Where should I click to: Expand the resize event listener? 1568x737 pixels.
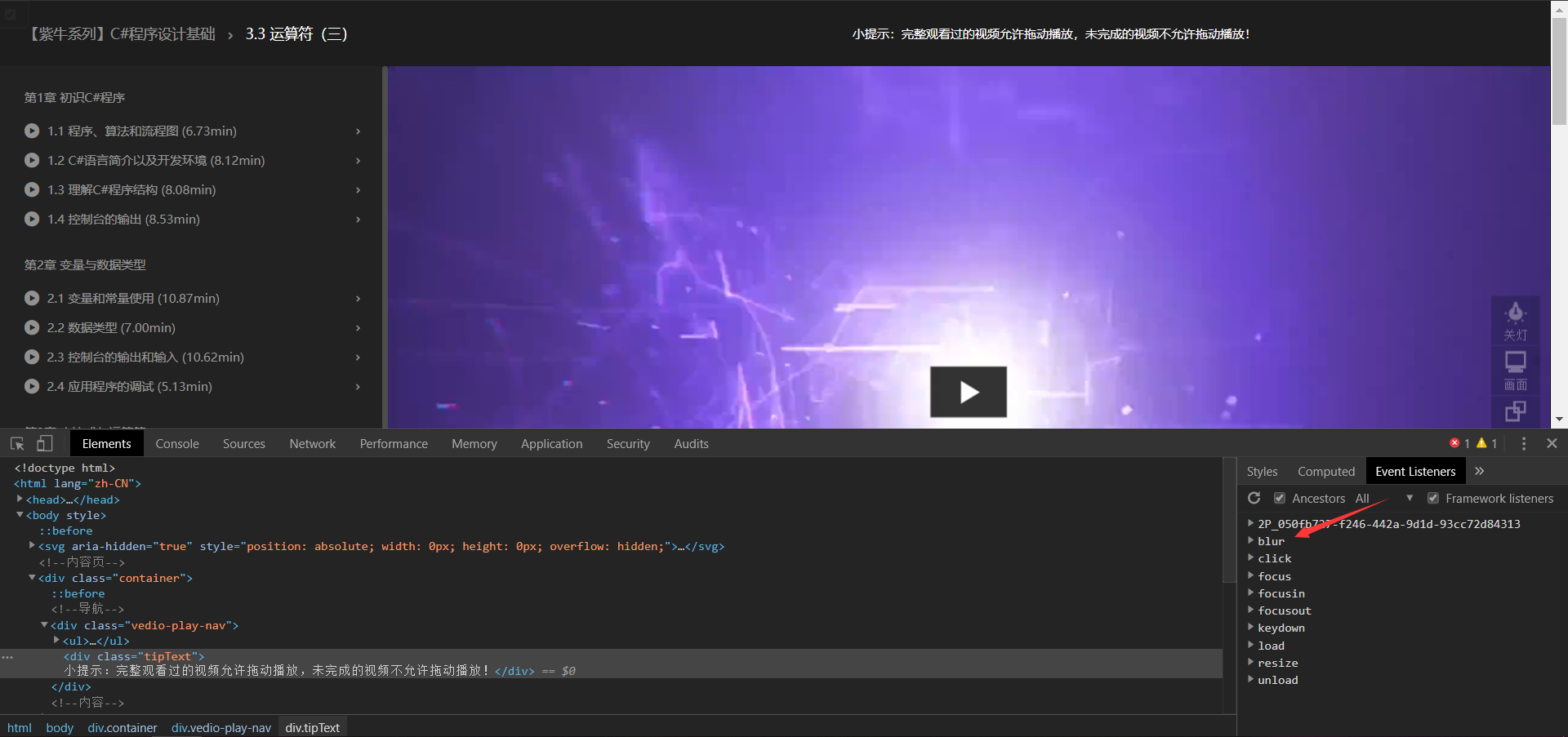1251,662
